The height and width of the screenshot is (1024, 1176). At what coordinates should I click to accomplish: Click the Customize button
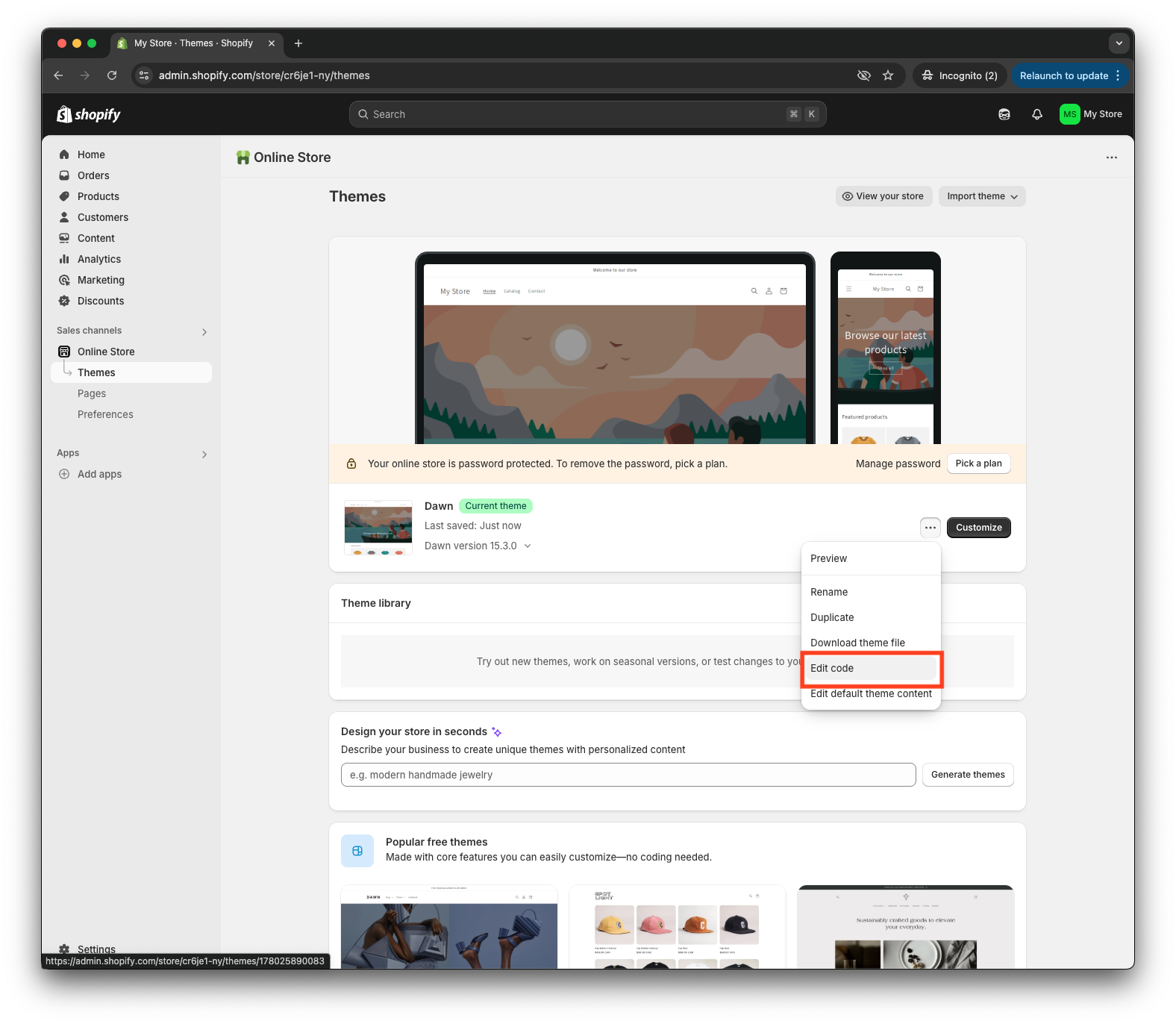[978, 528]
